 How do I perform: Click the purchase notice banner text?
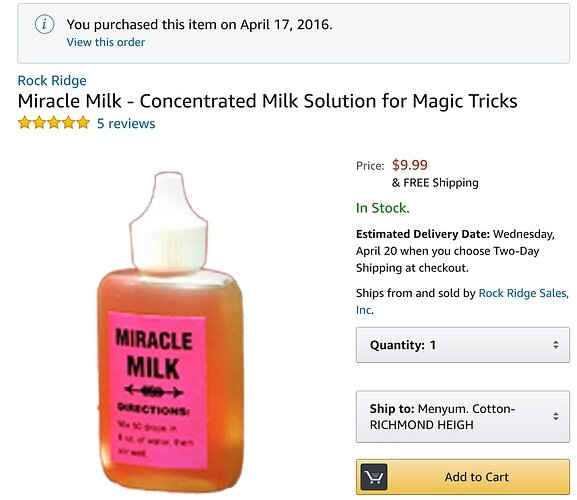(199, 25)
